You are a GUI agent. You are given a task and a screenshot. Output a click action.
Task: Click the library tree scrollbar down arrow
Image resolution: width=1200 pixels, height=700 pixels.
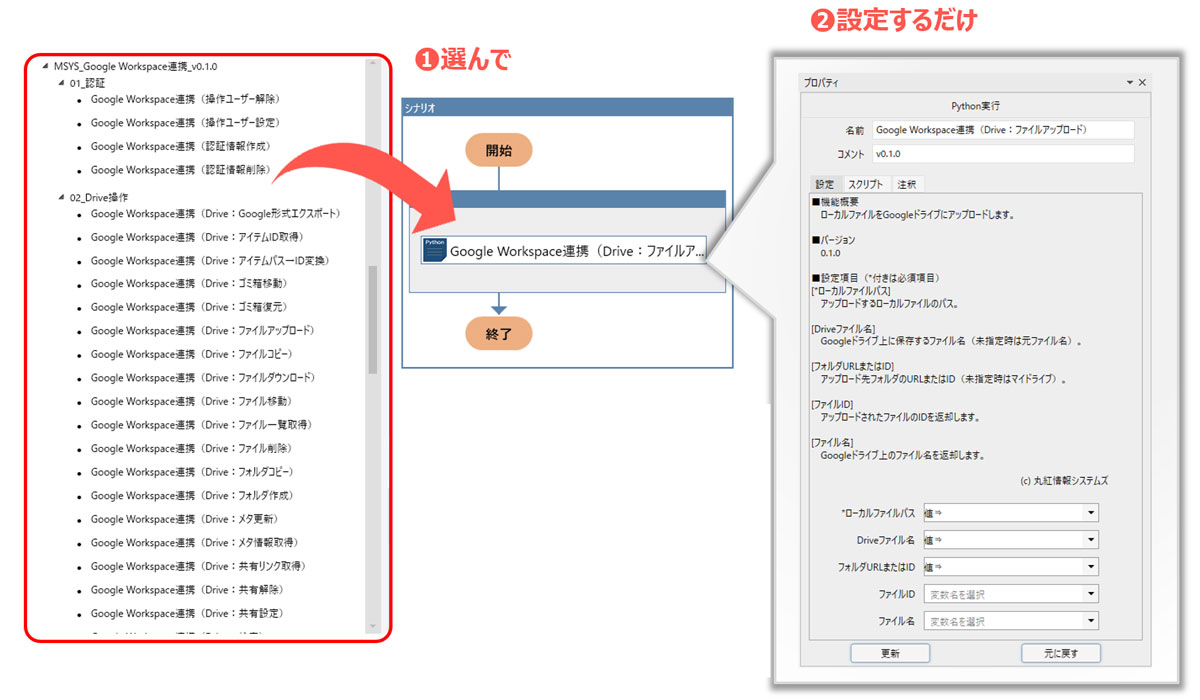tap(373, 627)
